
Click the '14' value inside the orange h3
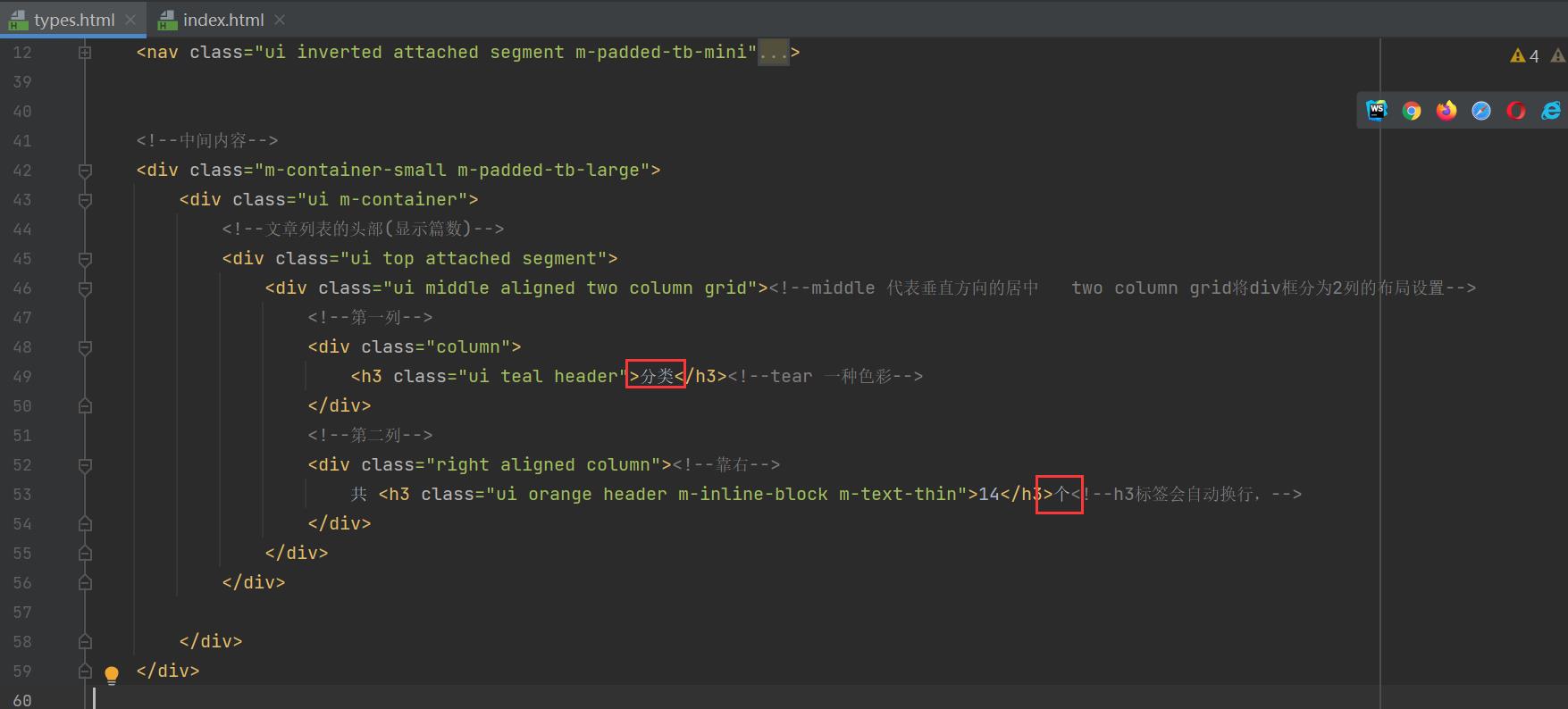pos(989,495)
